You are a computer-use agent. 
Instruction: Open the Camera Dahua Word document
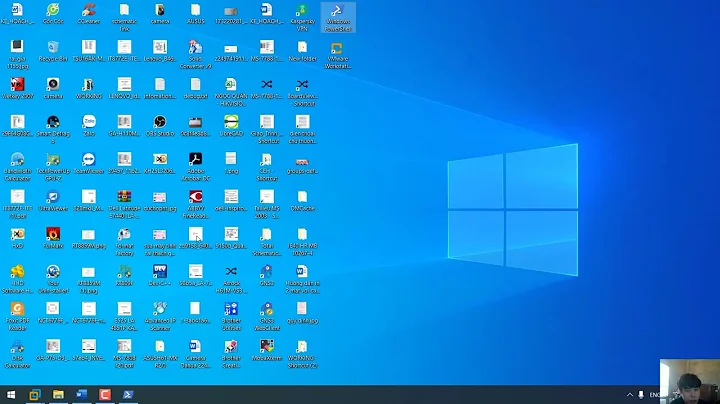tap(195, 354)
